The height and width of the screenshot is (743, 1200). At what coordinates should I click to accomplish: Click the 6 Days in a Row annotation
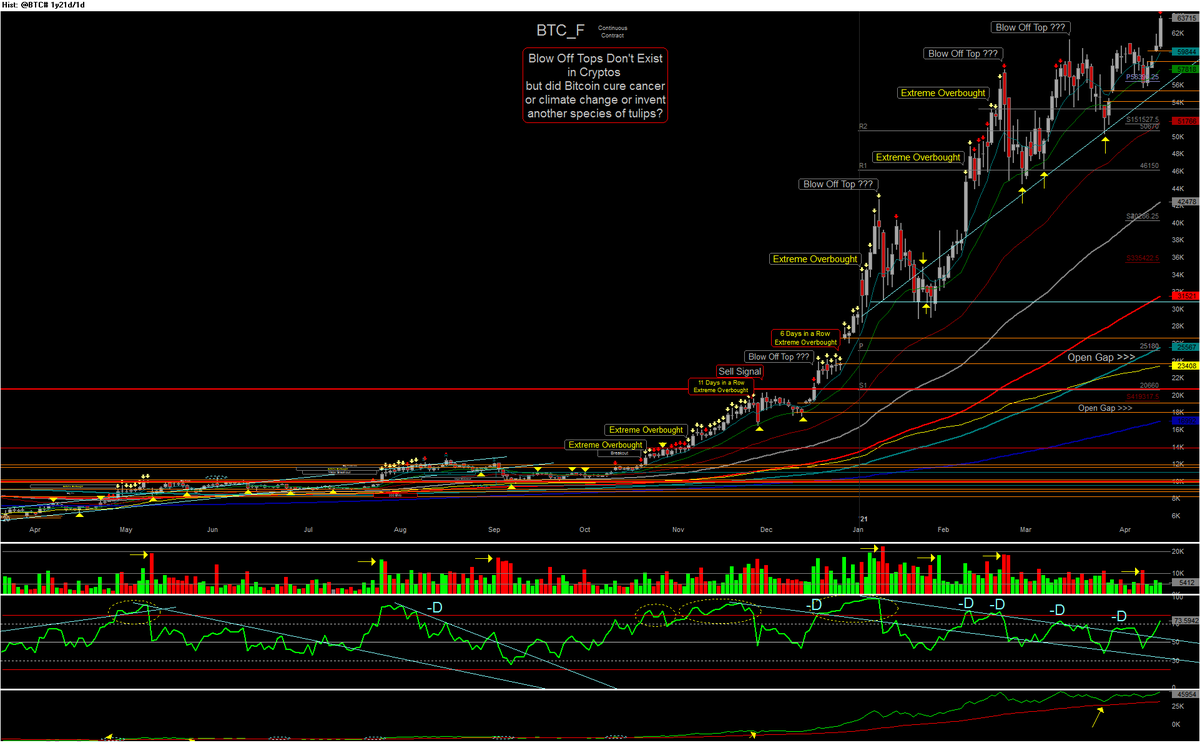[x=804, y=337]
